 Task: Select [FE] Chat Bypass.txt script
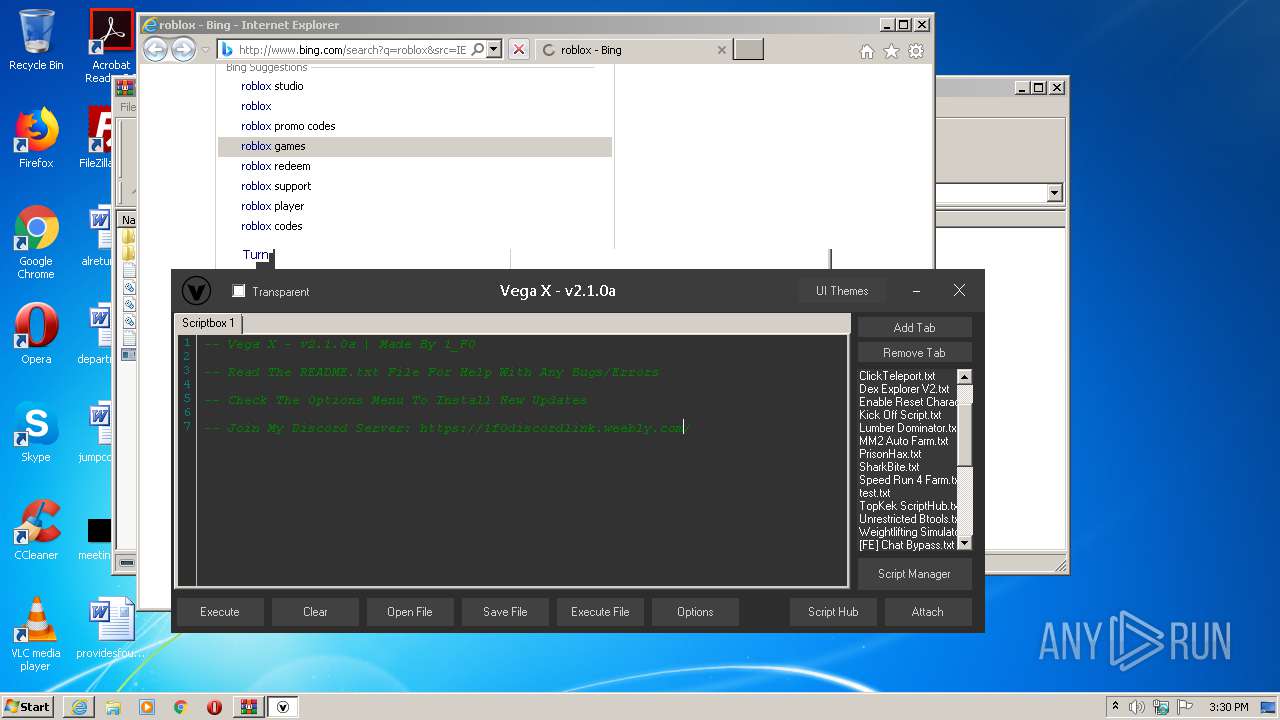[x=906, y=545]
